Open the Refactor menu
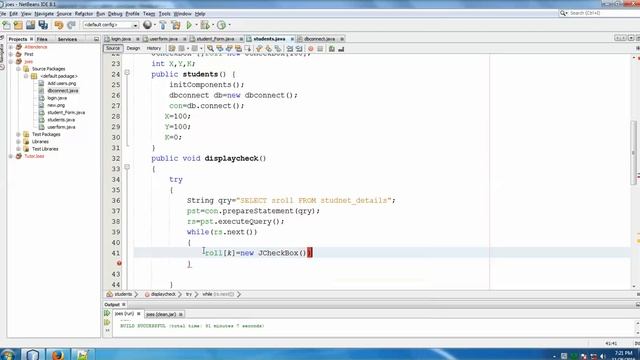The height and width of the screenshot is (360, 640). pyautogui.click(x=84, y=14)
